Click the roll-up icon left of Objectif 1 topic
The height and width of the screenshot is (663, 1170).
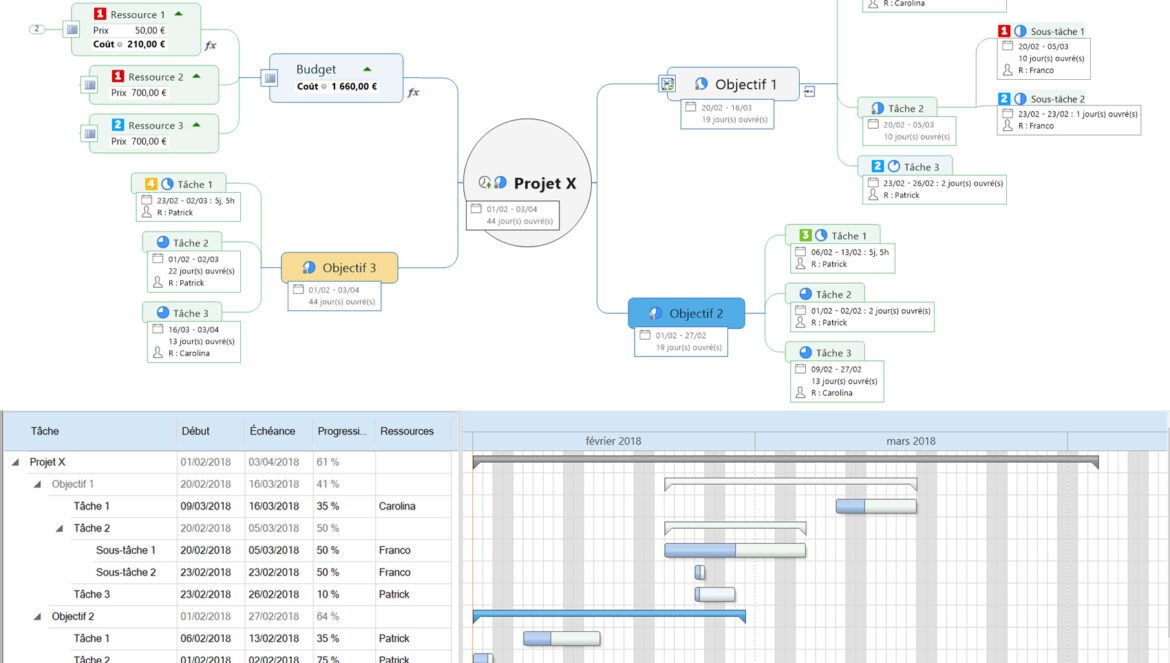(667, 85)
